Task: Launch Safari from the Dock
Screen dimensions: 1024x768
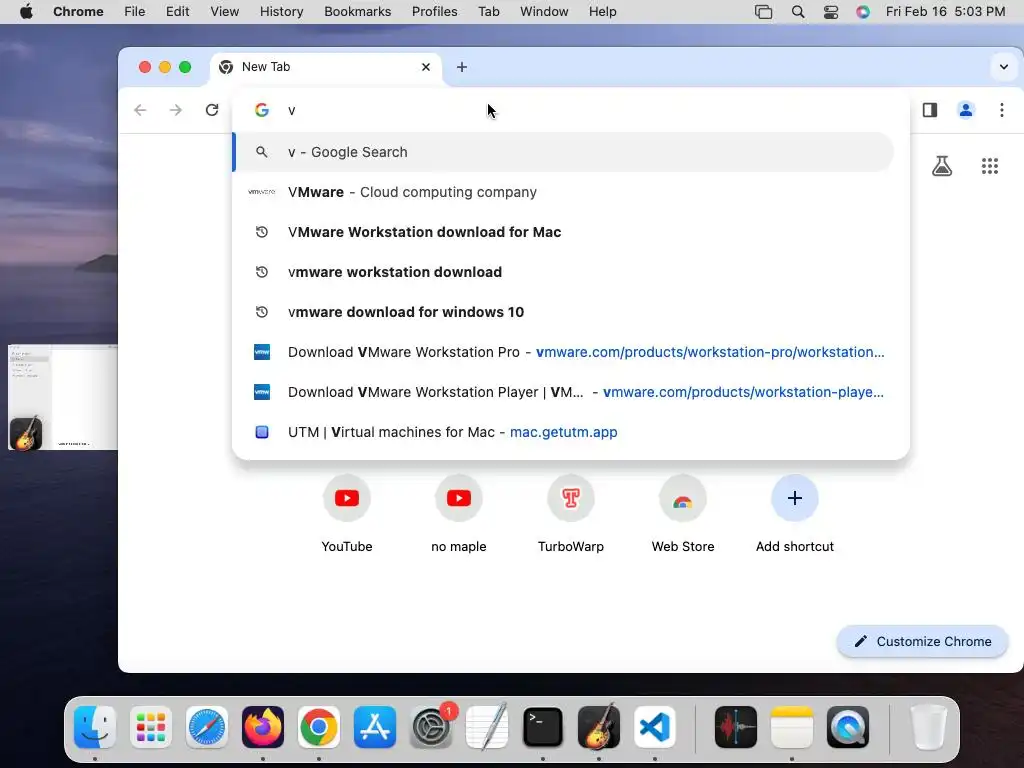Action: tap(207, 727)
